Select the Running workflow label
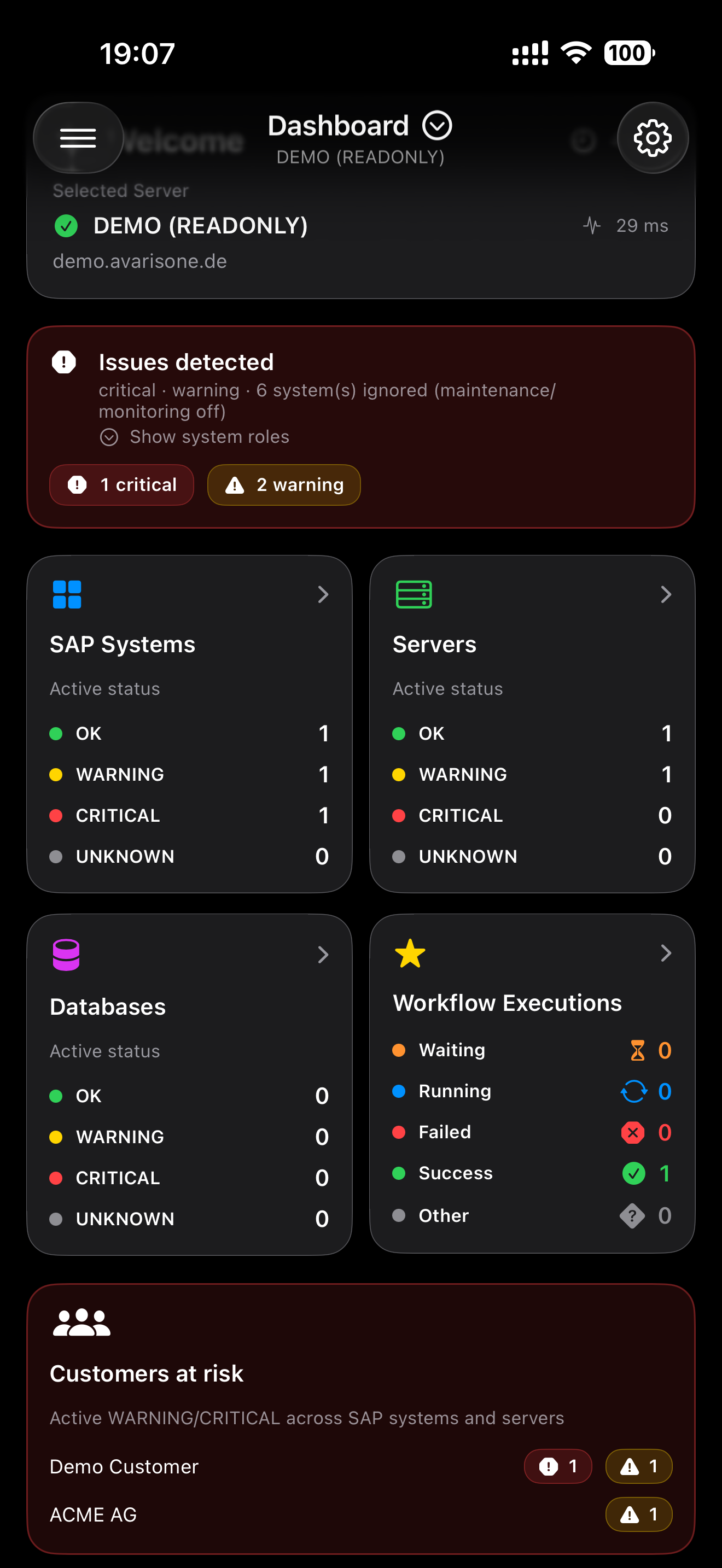The image size is (722, 1568). click(455, 1091)
